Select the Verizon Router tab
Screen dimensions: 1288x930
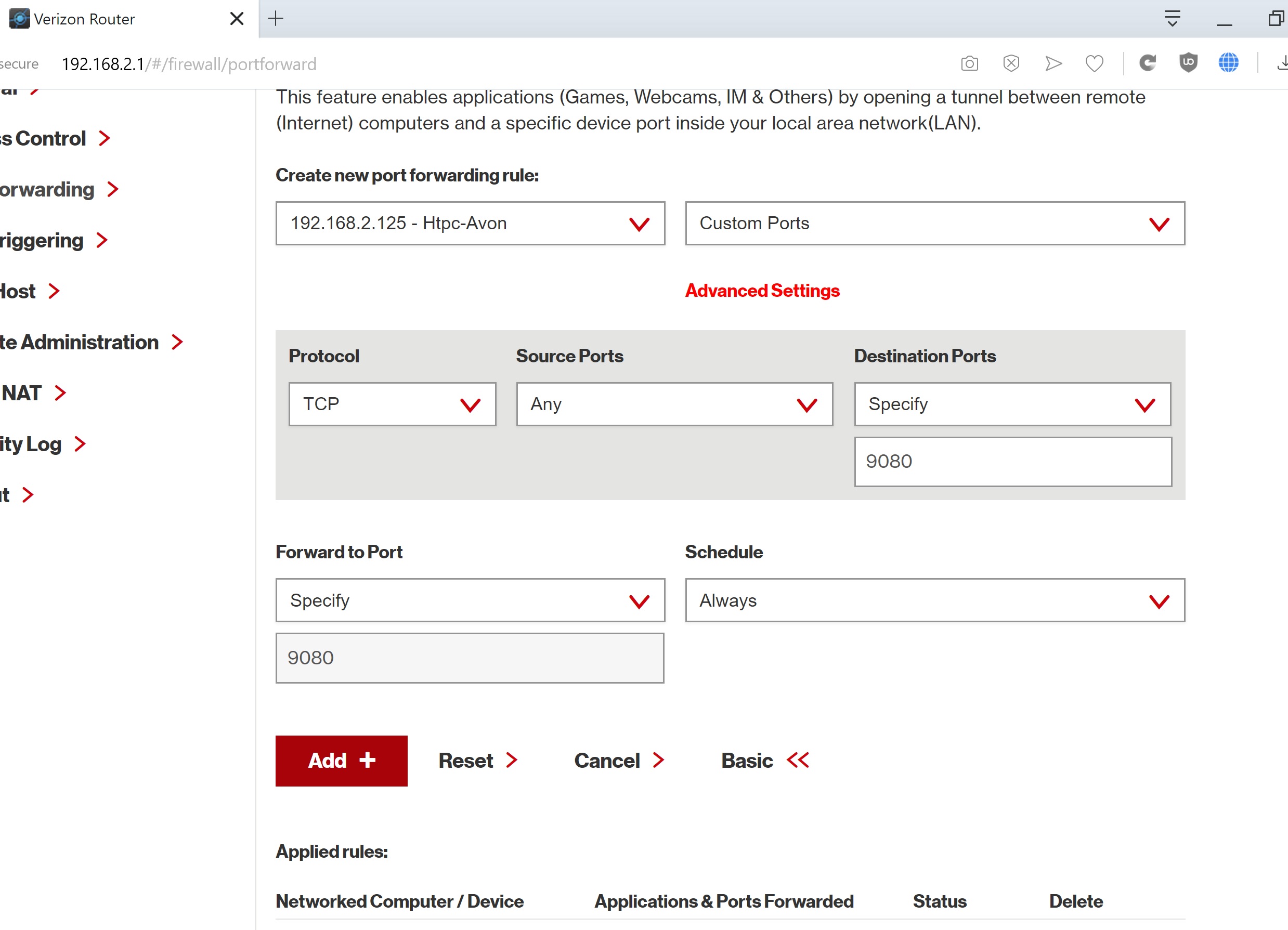[84, 19]
